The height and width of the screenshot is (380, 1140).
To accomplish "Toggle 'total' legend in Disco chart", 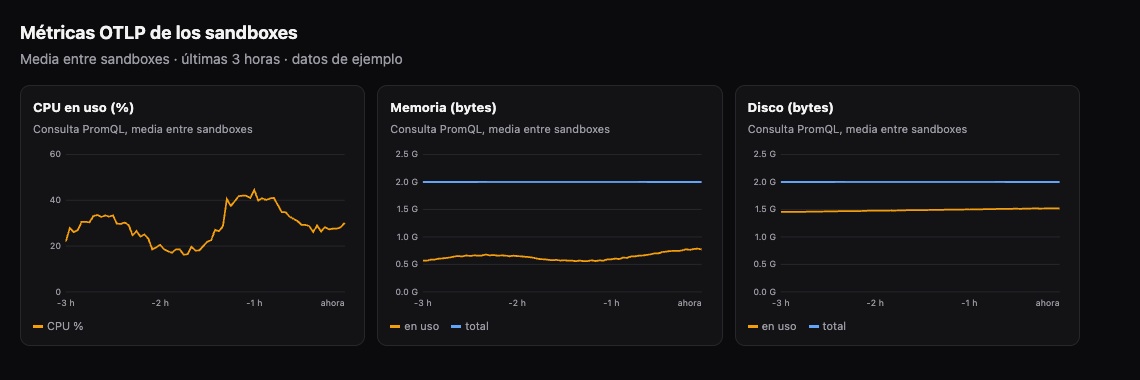I will [827, 326].
